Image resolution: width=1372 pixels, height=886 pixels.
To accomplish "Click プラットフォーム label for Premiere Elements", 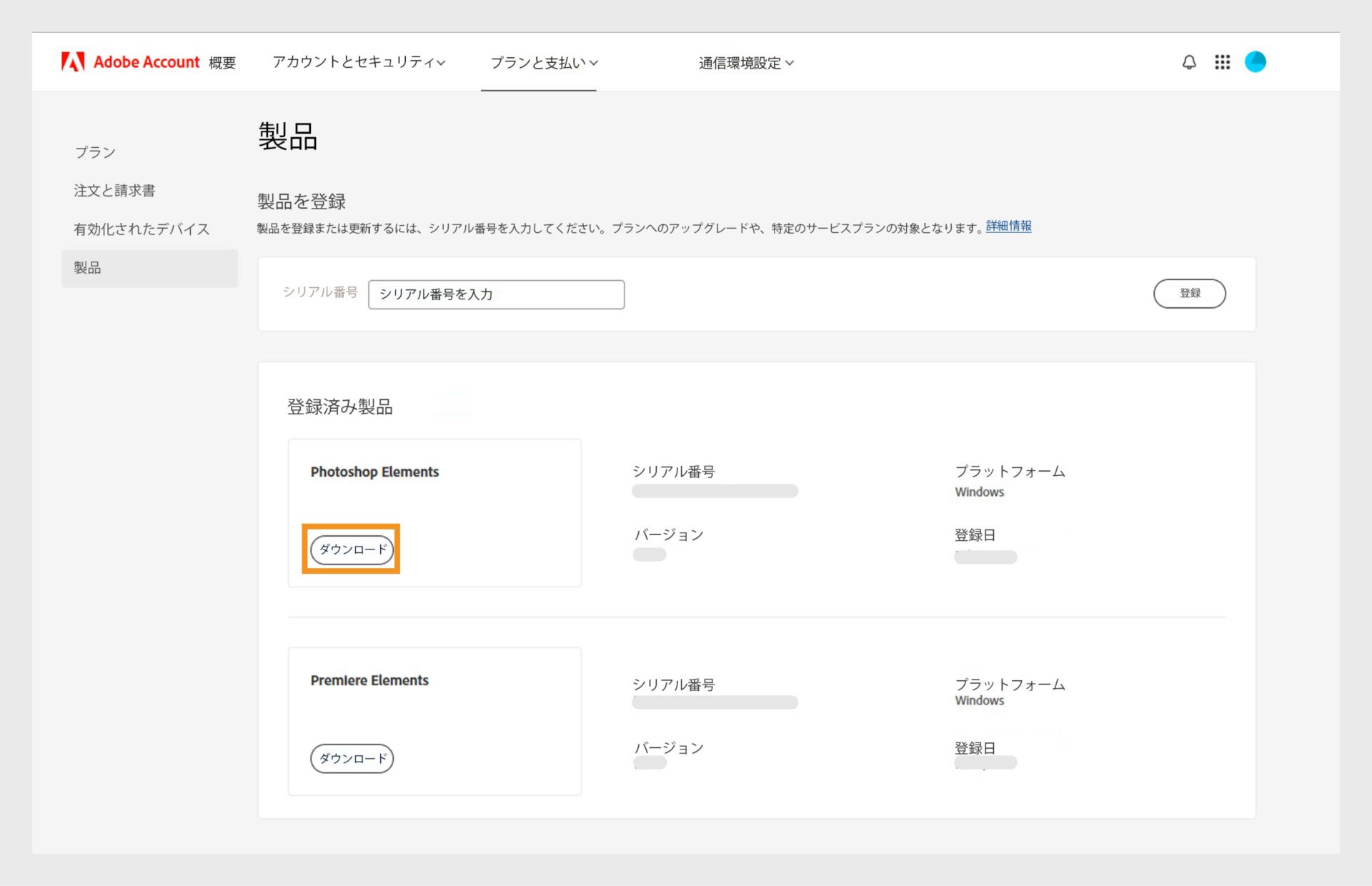I will point(1010,685).
